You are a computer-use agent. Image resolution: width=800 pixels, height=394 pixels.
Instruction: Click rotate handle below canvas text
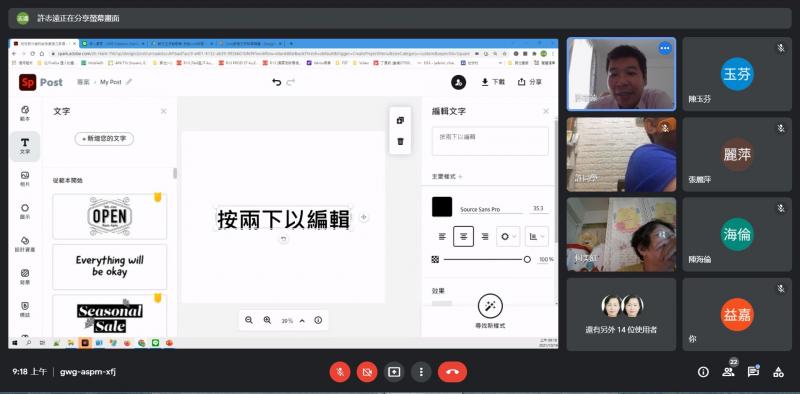[284, 238]
